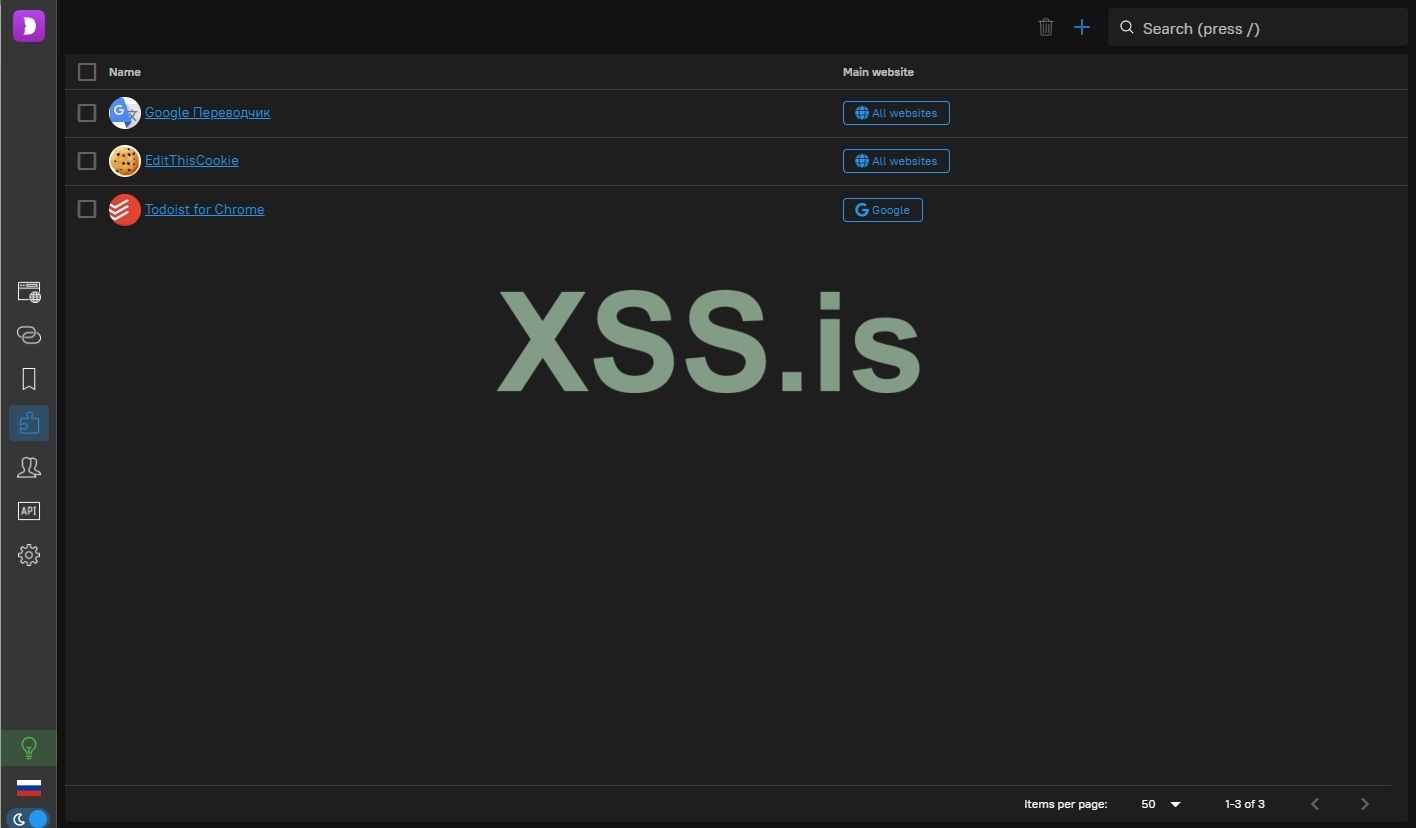Click the Dolphin app logo icon
Image resolution: width=1416 pixels, height=828 pixels.
tap(29, 26)
